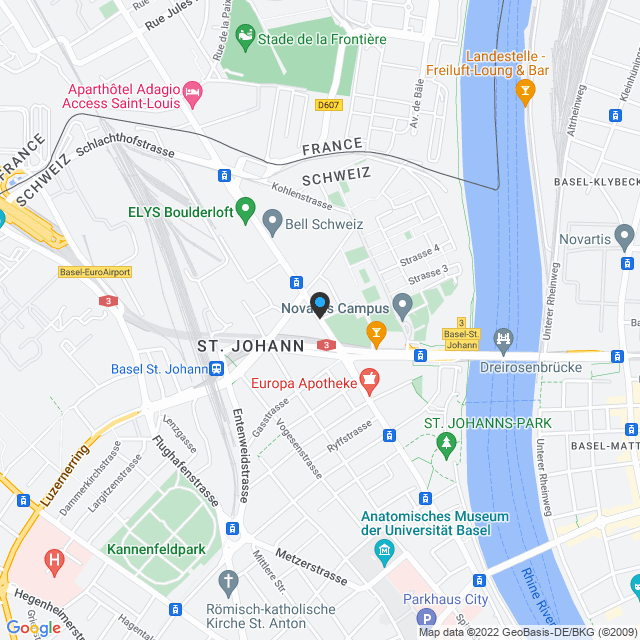Screen dimensions: 640x640
Task: Select the Aparthôtel Adagio hotel pin
Action: [193, 95]
